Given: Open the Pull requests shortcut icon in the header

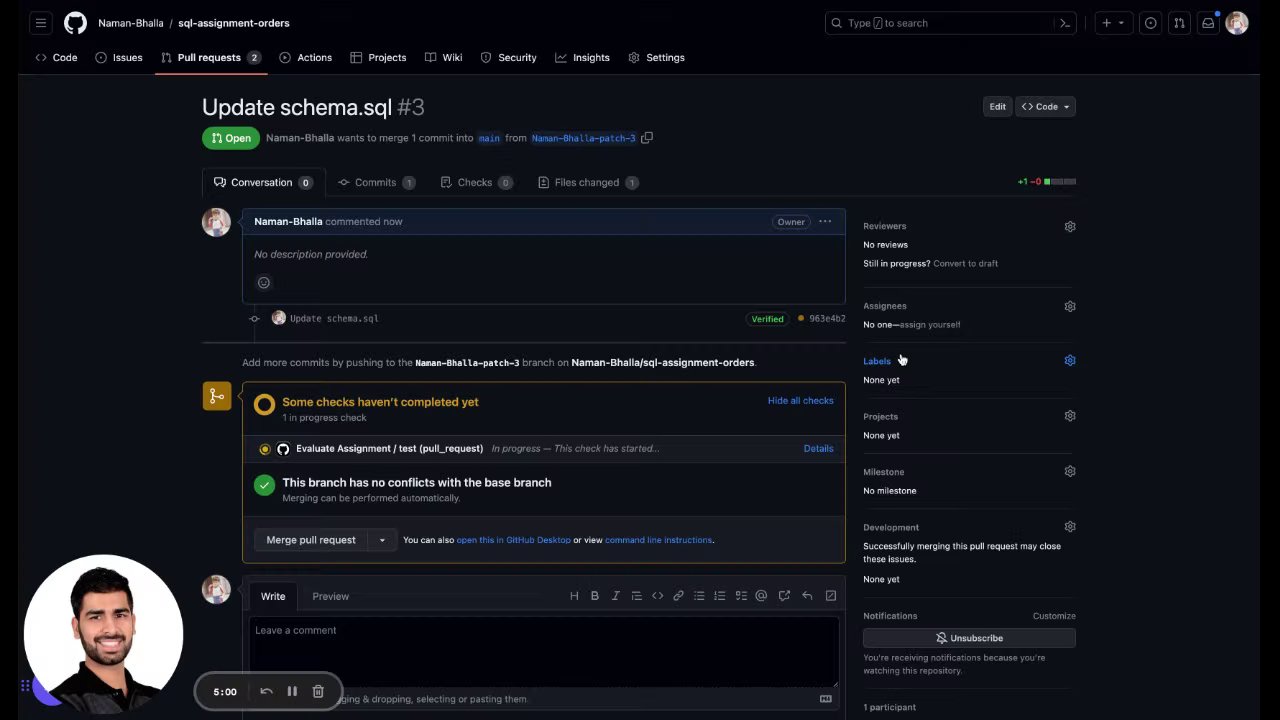Looking at the screenshot, I should point(1180,23).
